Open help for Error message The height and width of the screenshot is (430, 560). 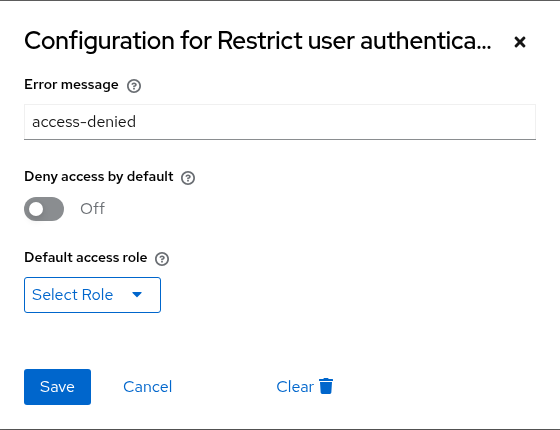click(134, 86)
